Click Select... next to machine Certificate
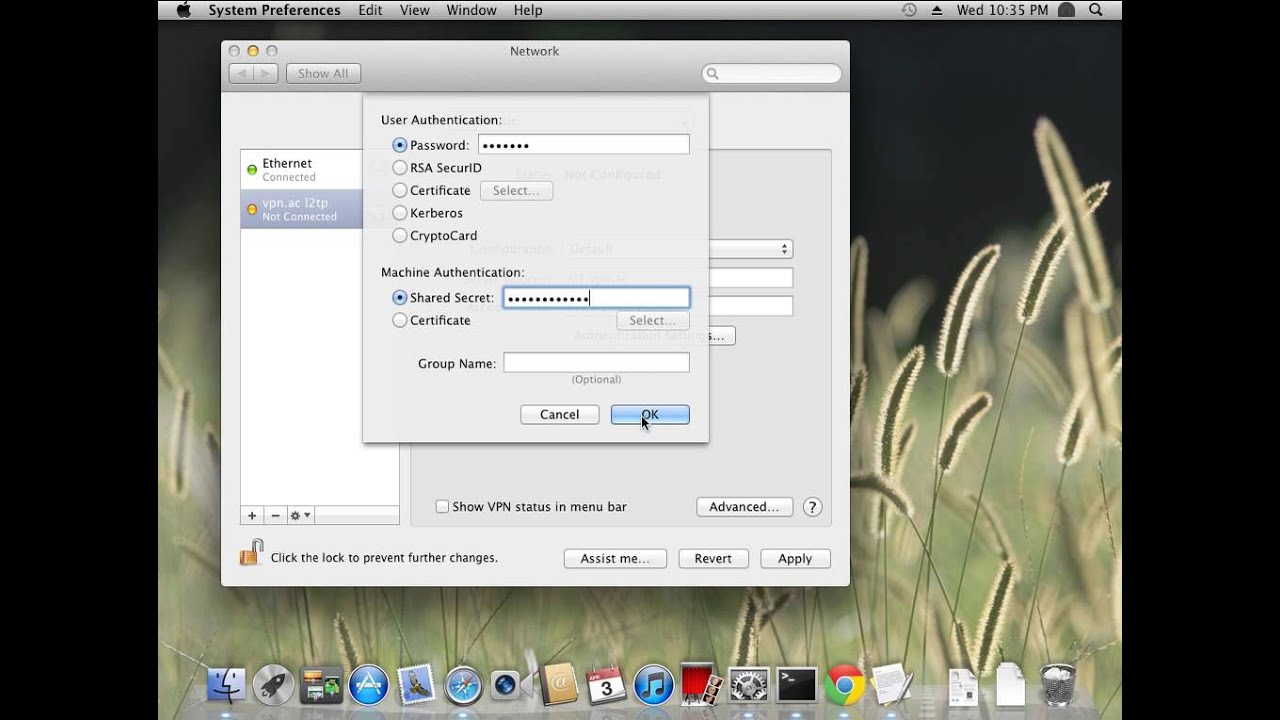 (653, 320)
